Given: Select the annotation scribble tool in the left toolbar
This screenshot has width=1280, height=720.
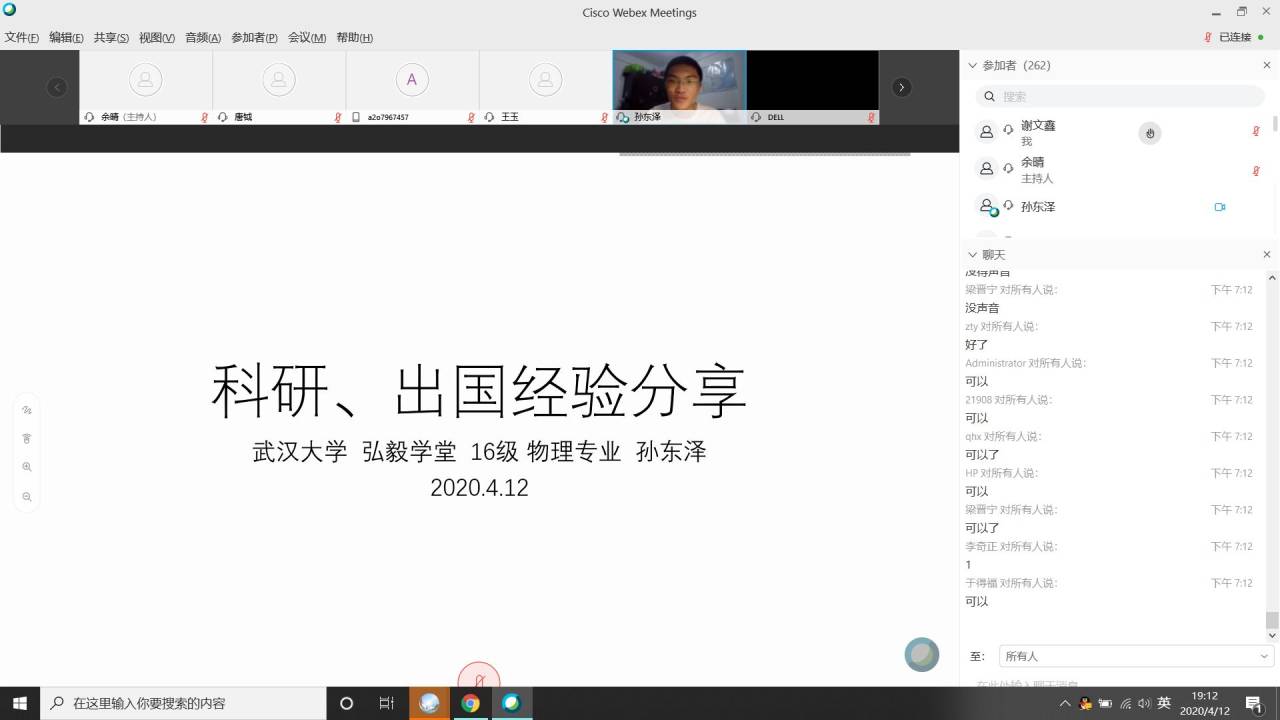Looking at the screenshot, I should tap(27, 410).
